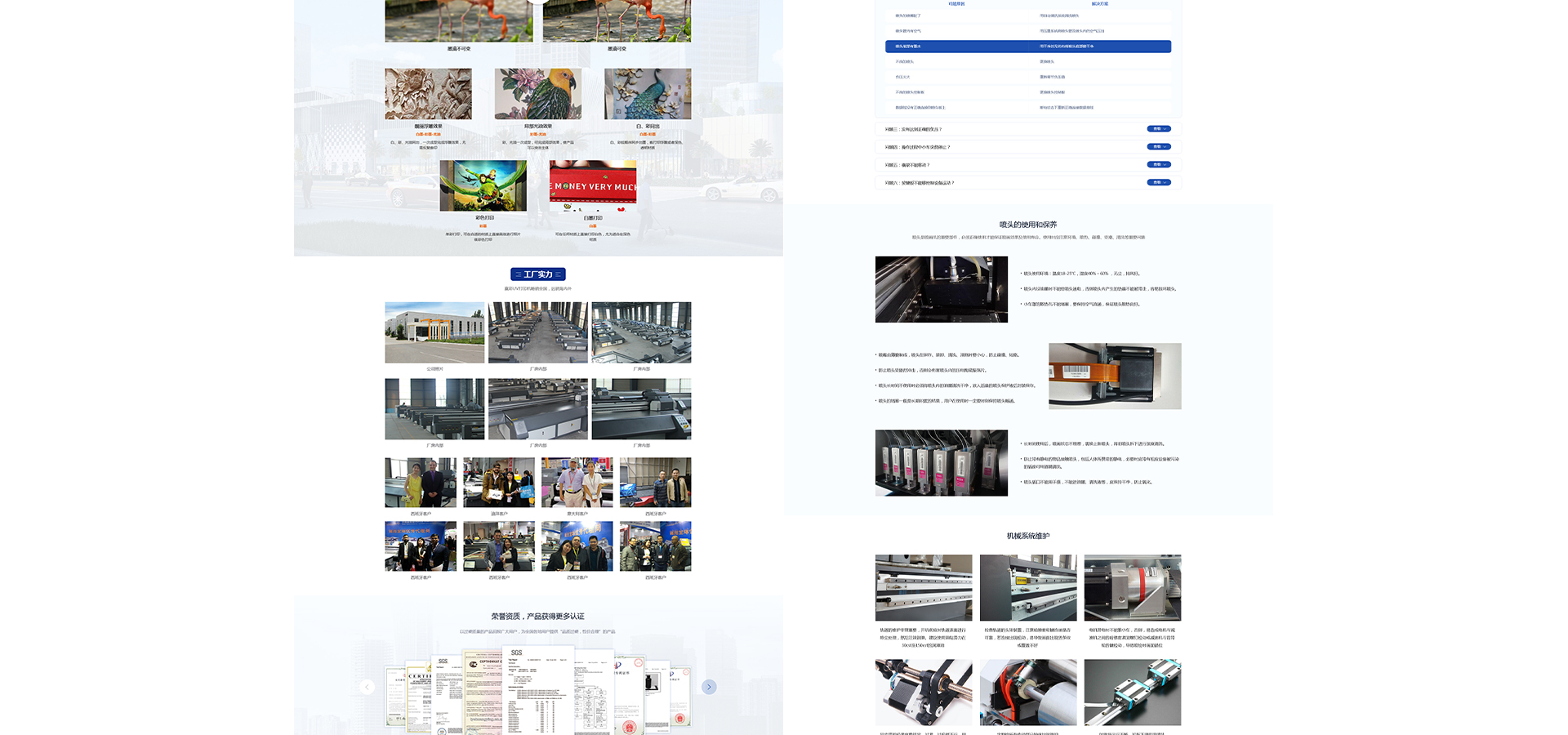The image size is (1568, 735).
Task: Click the 问题四 question text
Action: pyautogui.click(x=918, y=147)
